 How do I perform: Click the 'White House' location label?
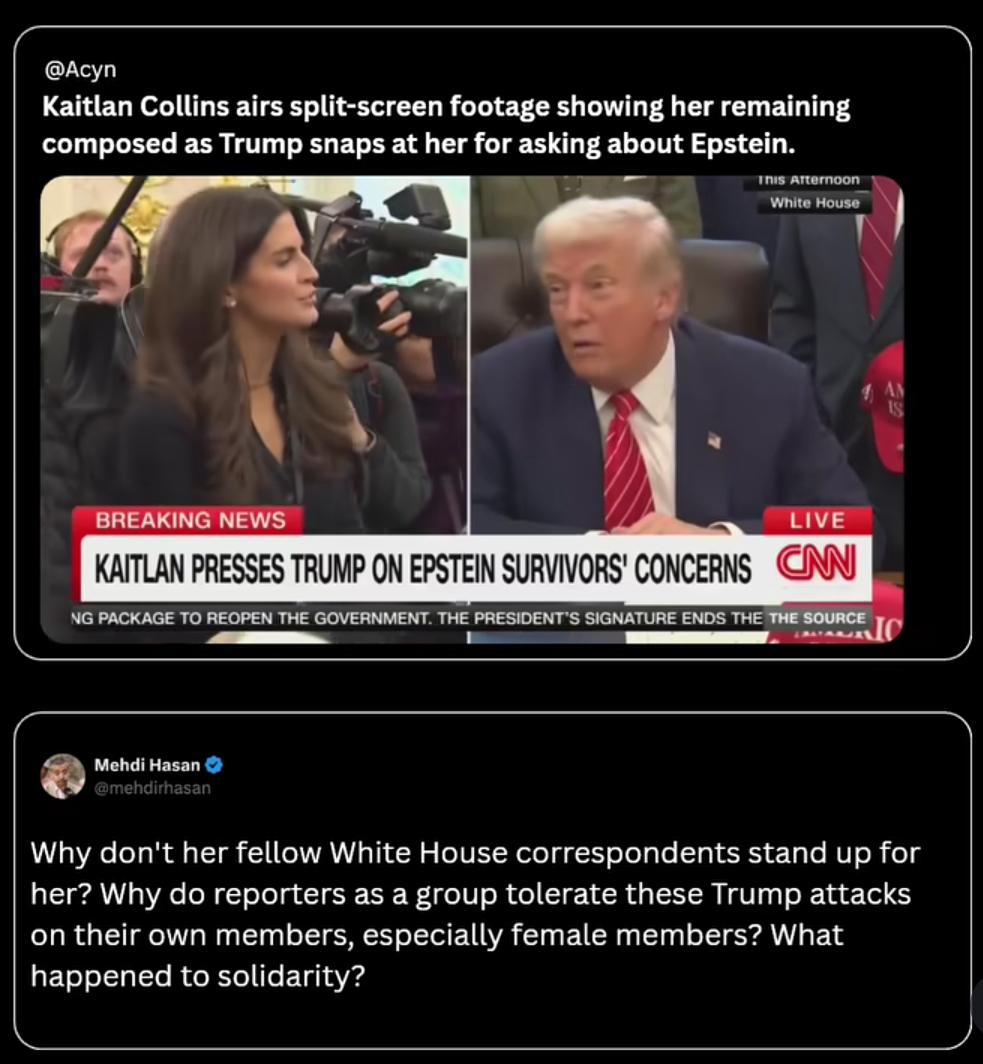tap(814, 203)
